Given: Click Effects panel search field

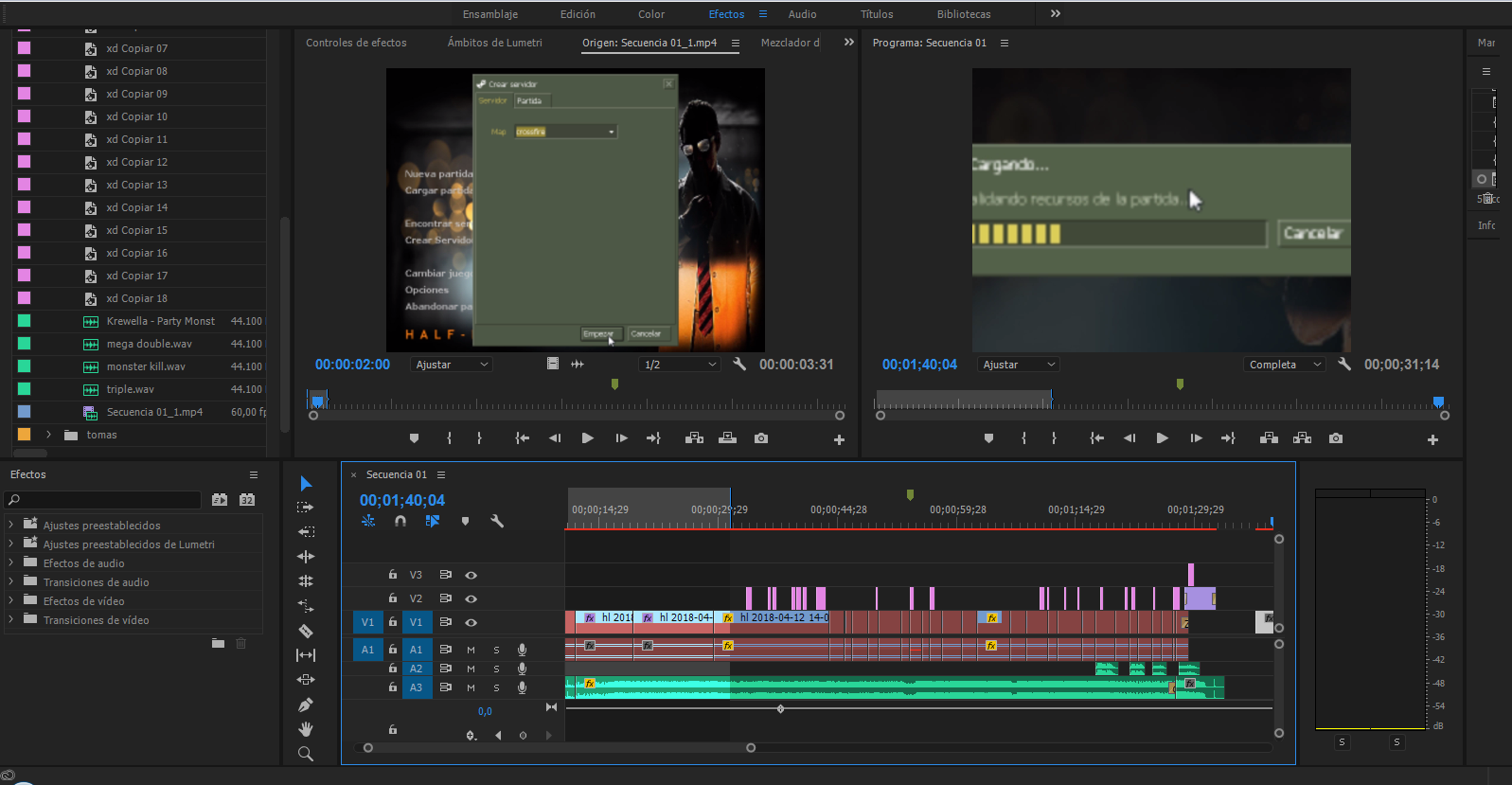Looking at the screenshot, I should click(x=102, y=499).
